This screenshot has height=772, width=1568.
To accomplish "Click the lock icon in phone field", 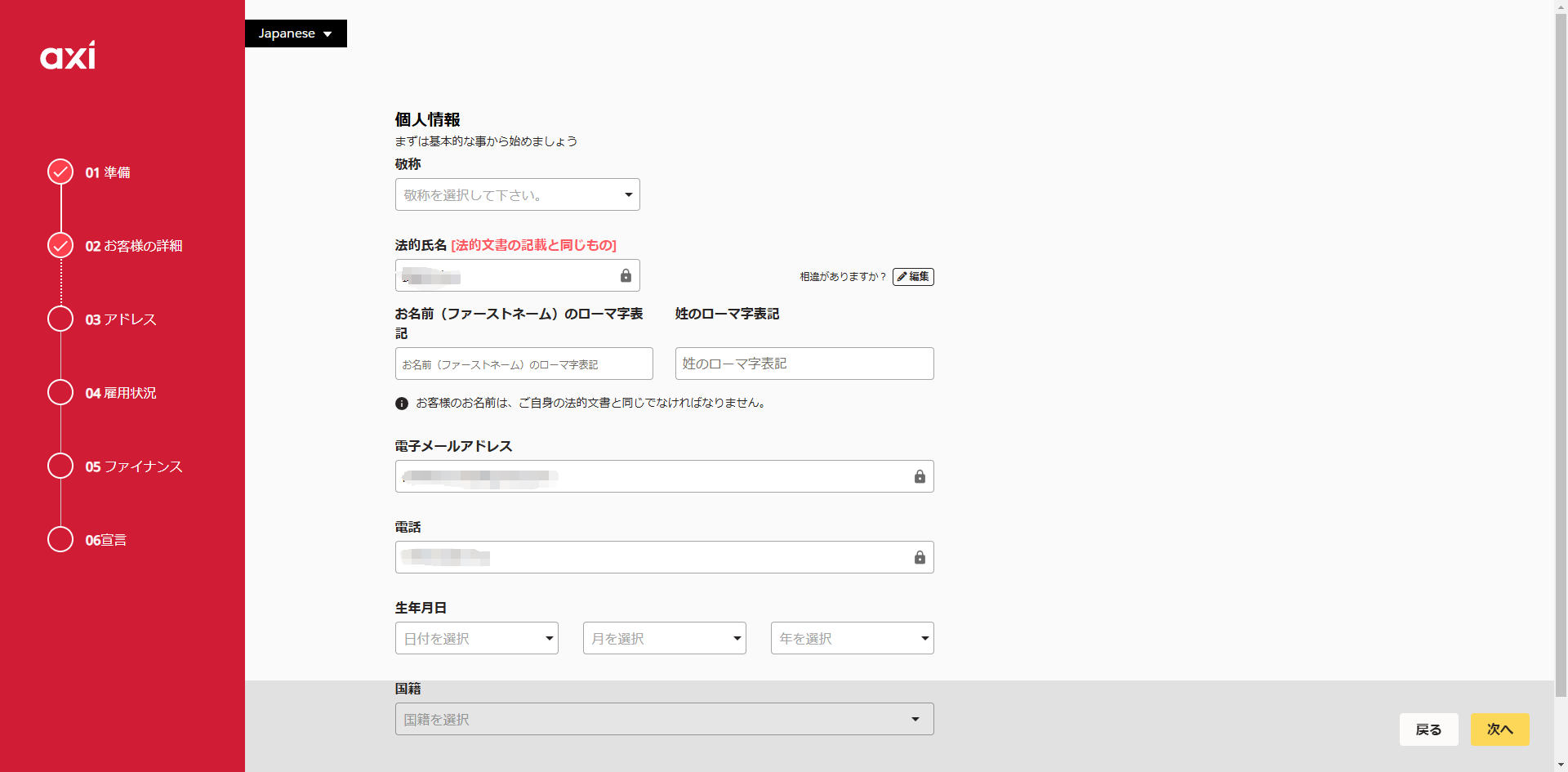I will (920, 558).
